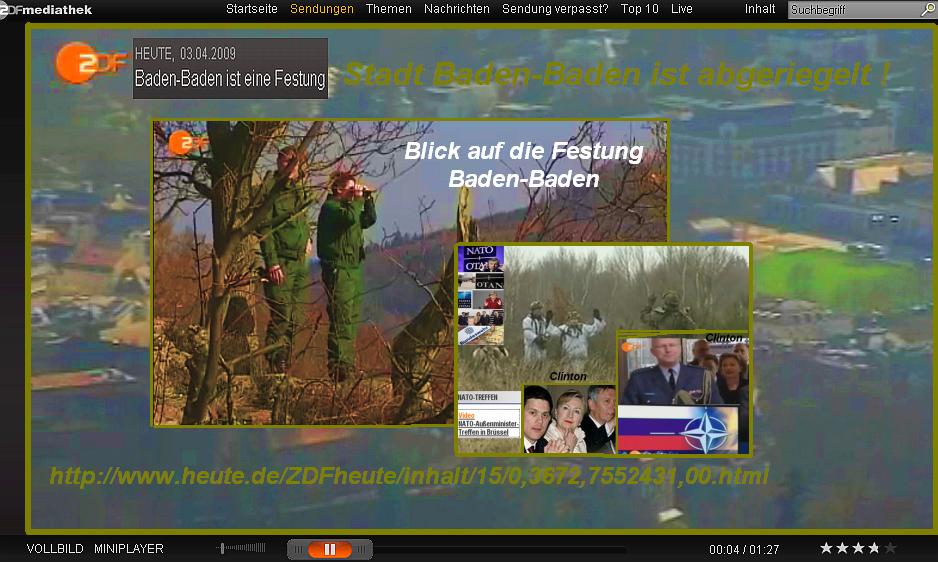Click the ZDF mediathek logo
The width and height of the screenshot is (938, 562).
coord(46,10)
